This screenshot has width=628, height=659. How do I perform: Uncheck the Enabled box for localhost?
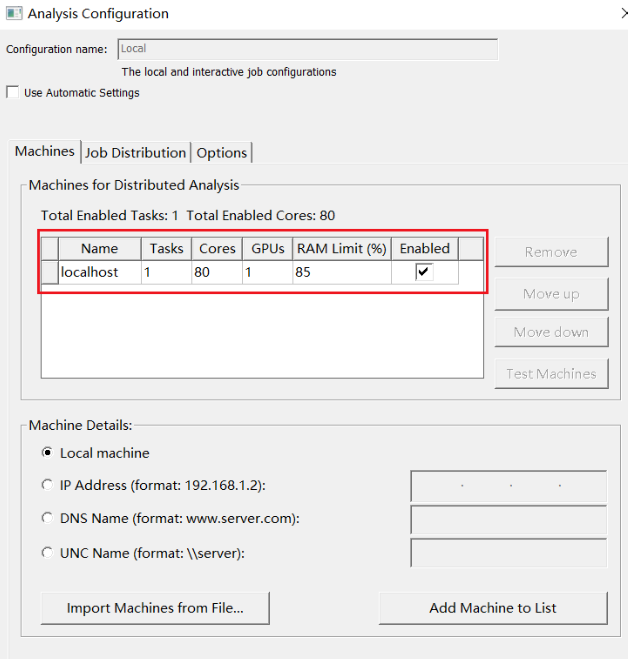(424, 272)
